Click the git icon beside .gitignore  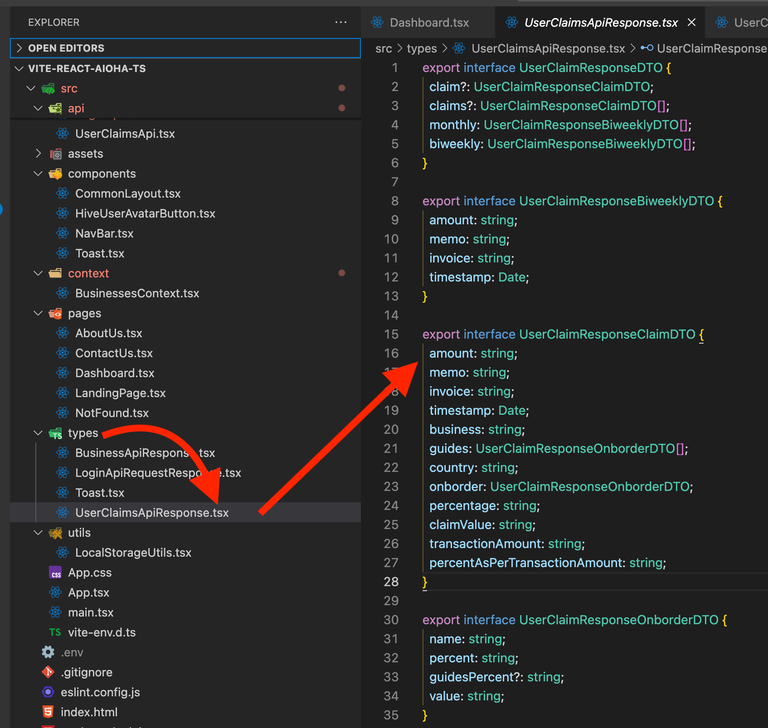(x=48, y=672)
